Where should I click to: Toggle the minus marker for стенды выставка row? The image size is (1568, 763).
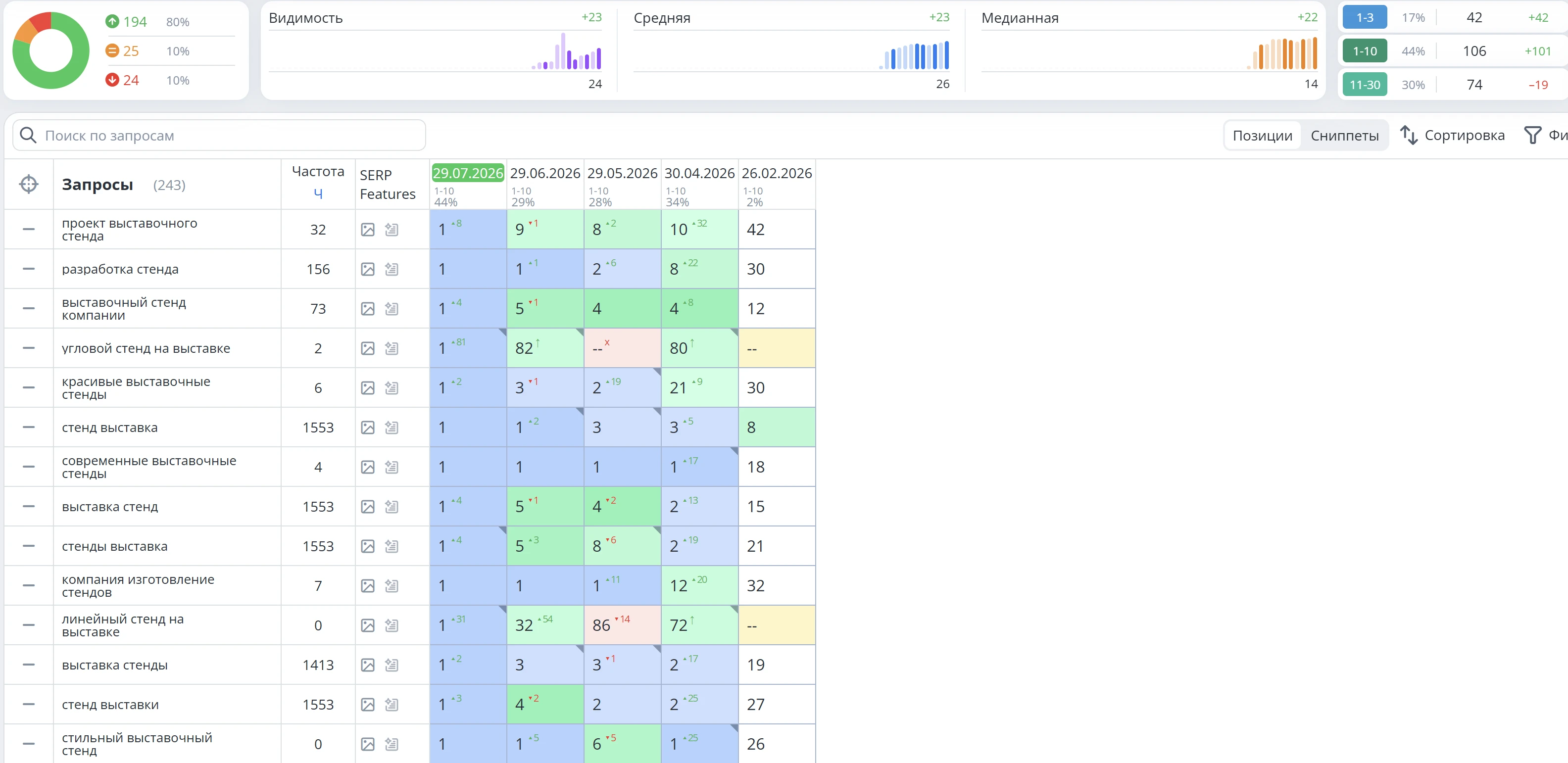[29, 546]
